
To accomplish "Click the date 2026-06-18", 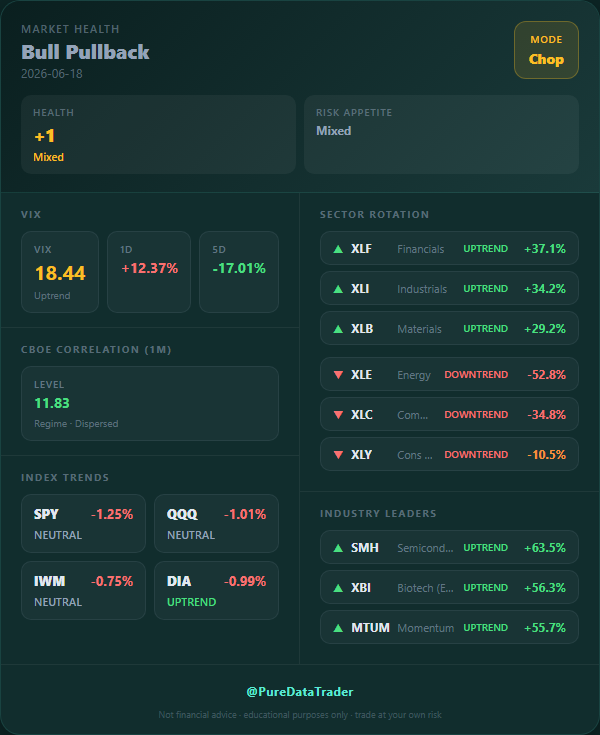I will (52, 74).
